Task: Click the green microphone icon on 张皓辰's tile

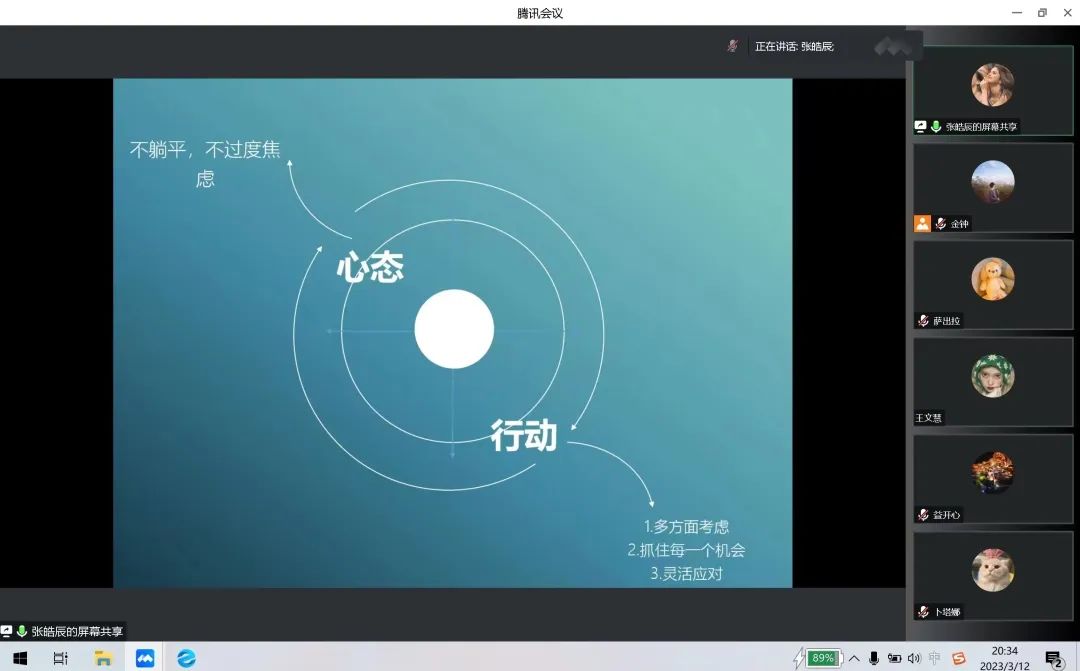Action: coord(936,127)
